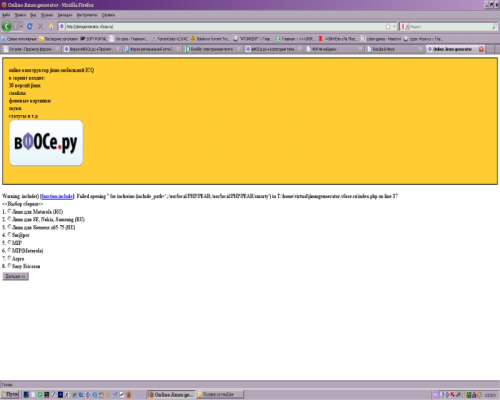Switch to Online Jimm generator taskbar button
This screenshot has width=500, height=400.
pos(171,394)
